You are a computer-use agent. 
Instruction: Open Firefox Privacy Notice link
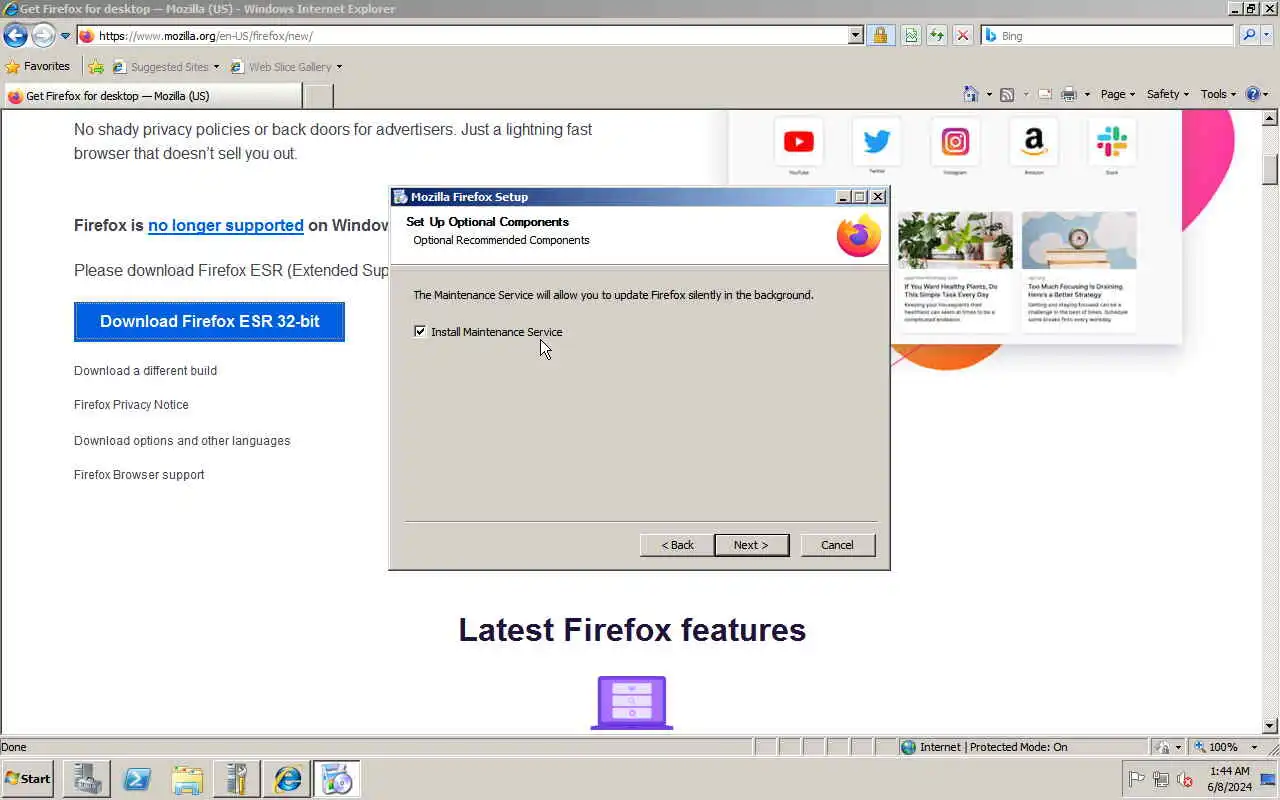pos(131,405)
